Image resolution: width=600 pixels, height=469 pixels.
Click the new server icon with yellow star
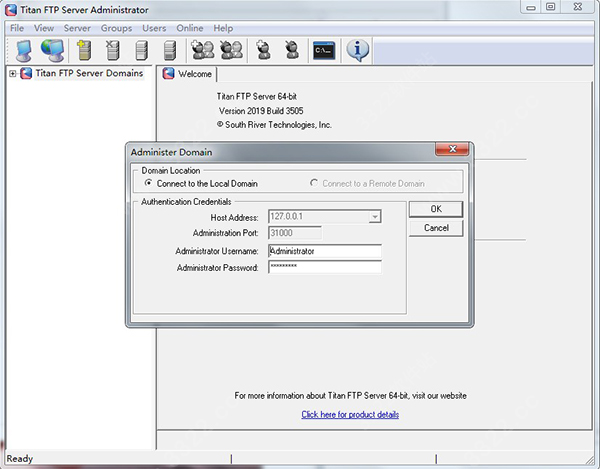click(x=84, y=50)
